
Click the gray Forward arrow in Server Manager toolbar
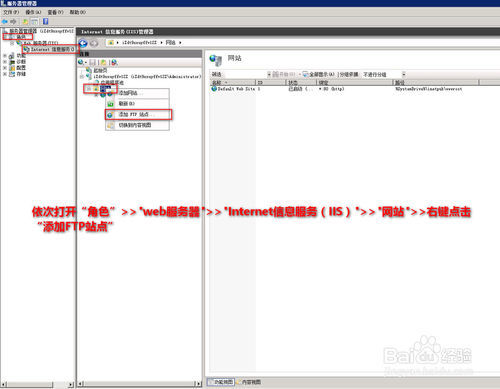click(x=13, y=22)
